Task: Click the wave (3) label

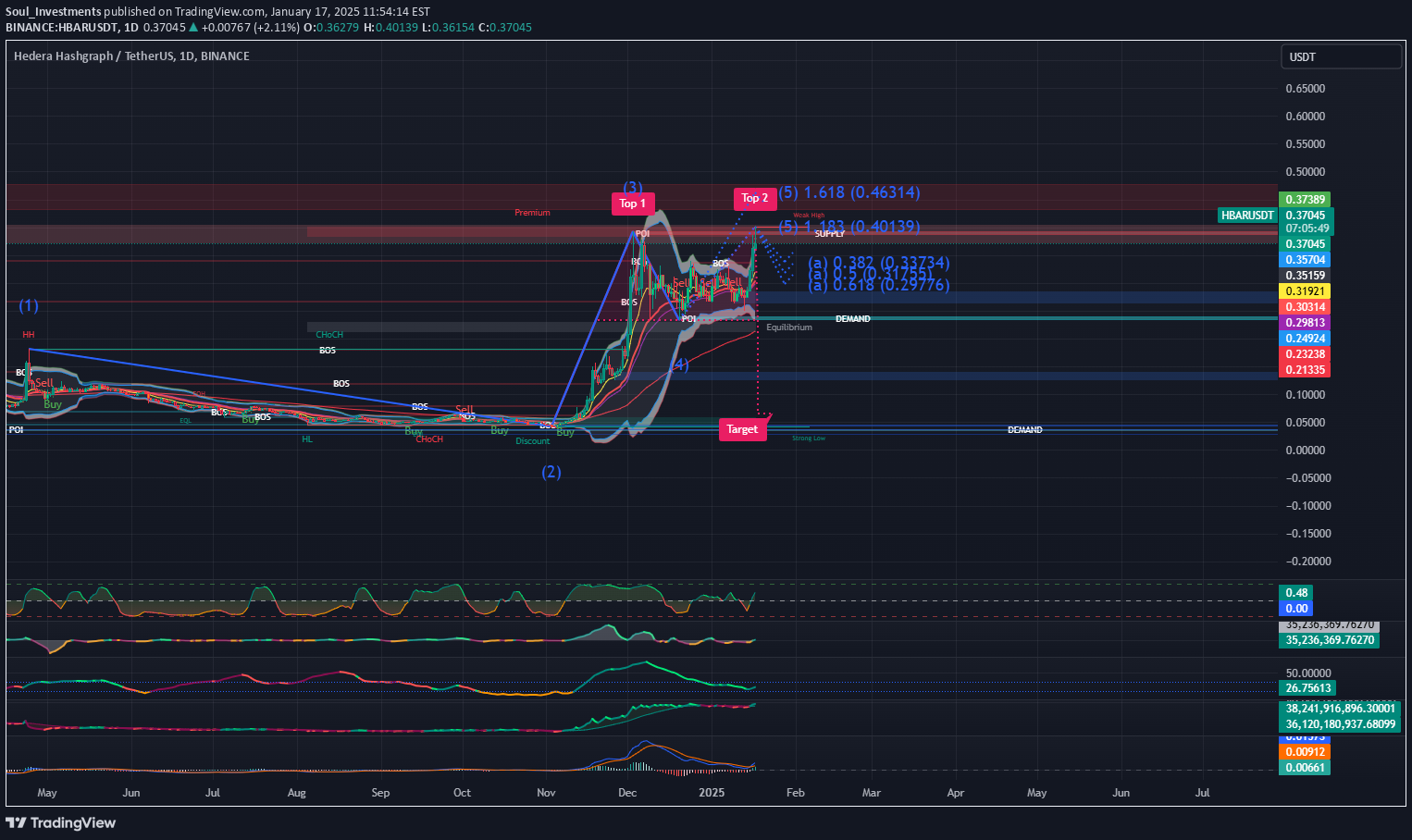Action: point(632,188)
